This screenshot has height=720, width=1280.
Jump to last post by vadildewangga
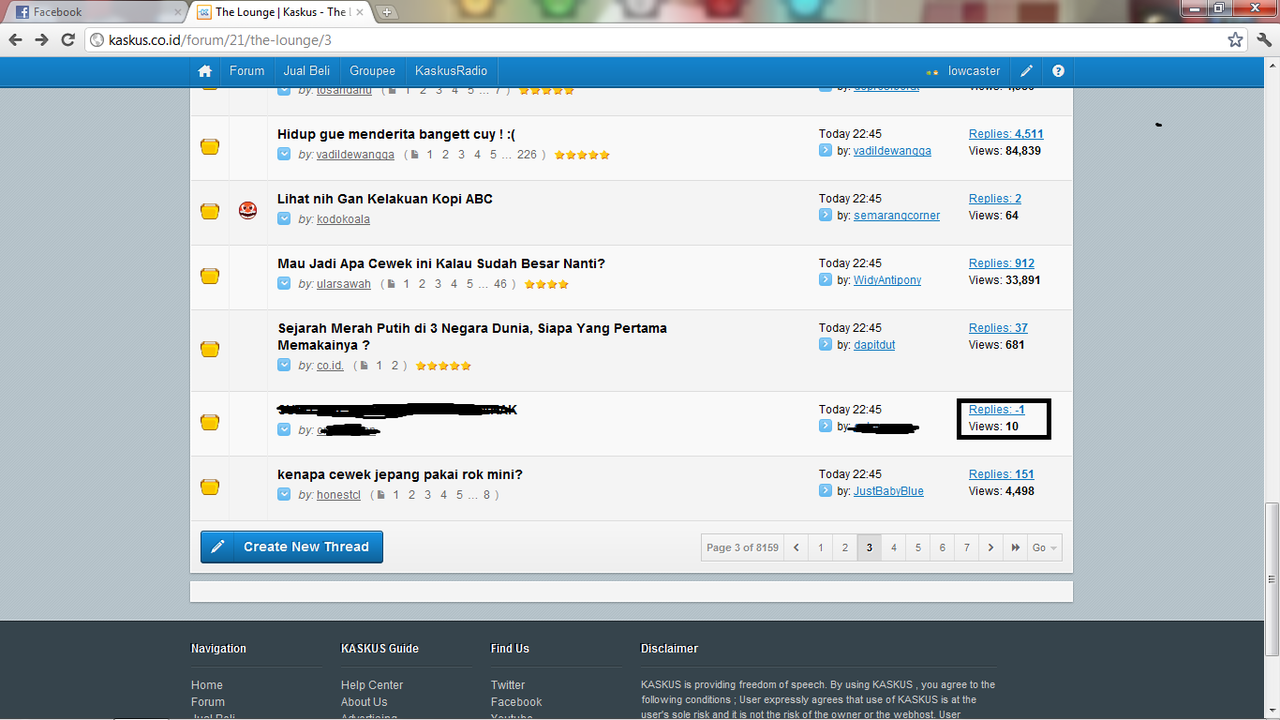tap(825, 151)
